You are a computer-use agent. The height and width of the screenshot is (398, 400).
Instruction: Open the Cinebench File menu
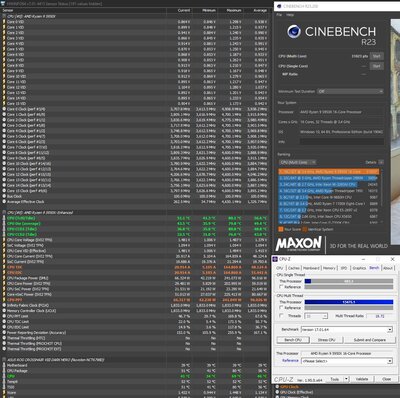click(x=279, y=15)
